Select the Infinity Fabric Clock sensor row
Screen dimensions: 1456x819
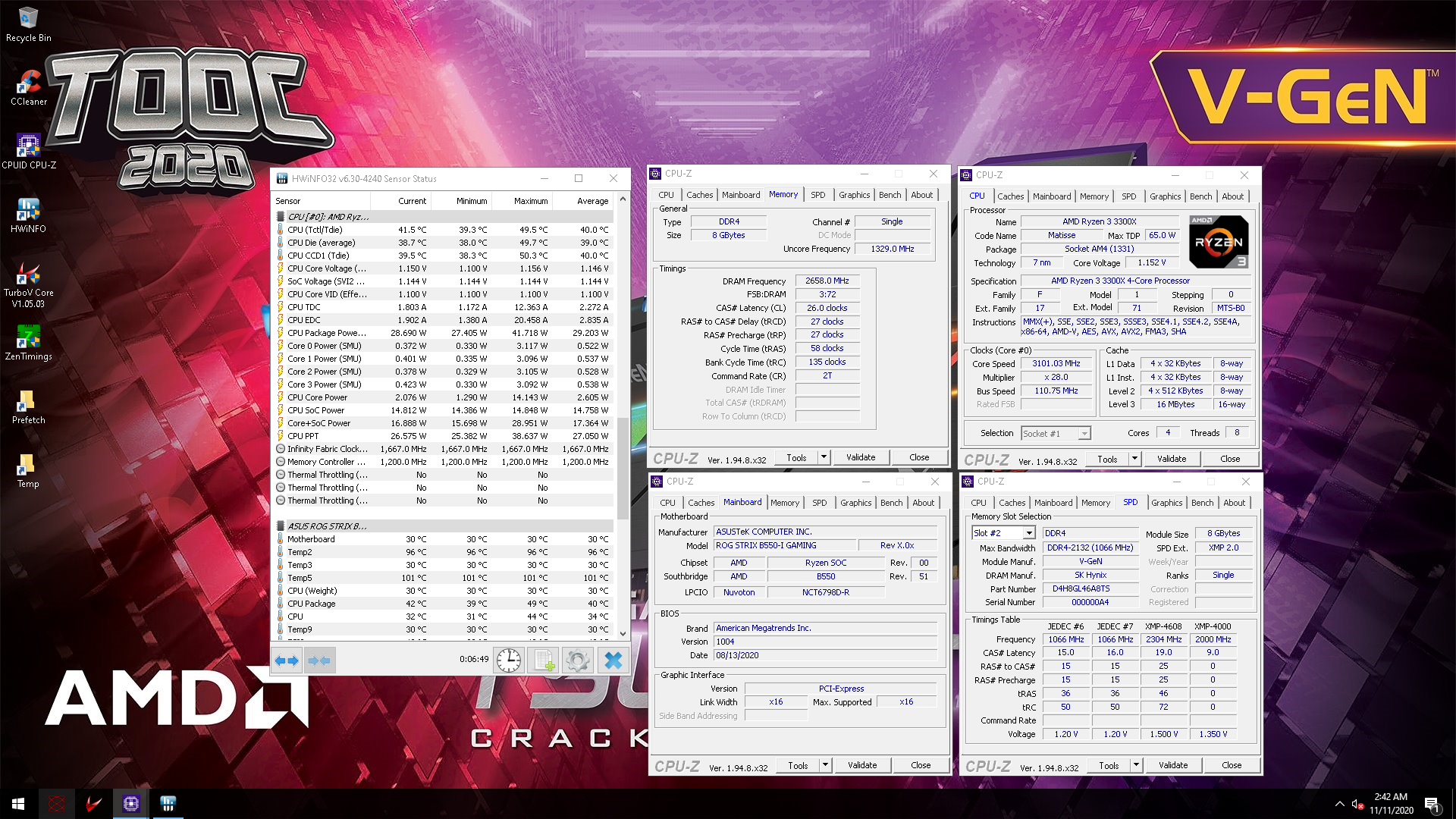tap(444, 449)
